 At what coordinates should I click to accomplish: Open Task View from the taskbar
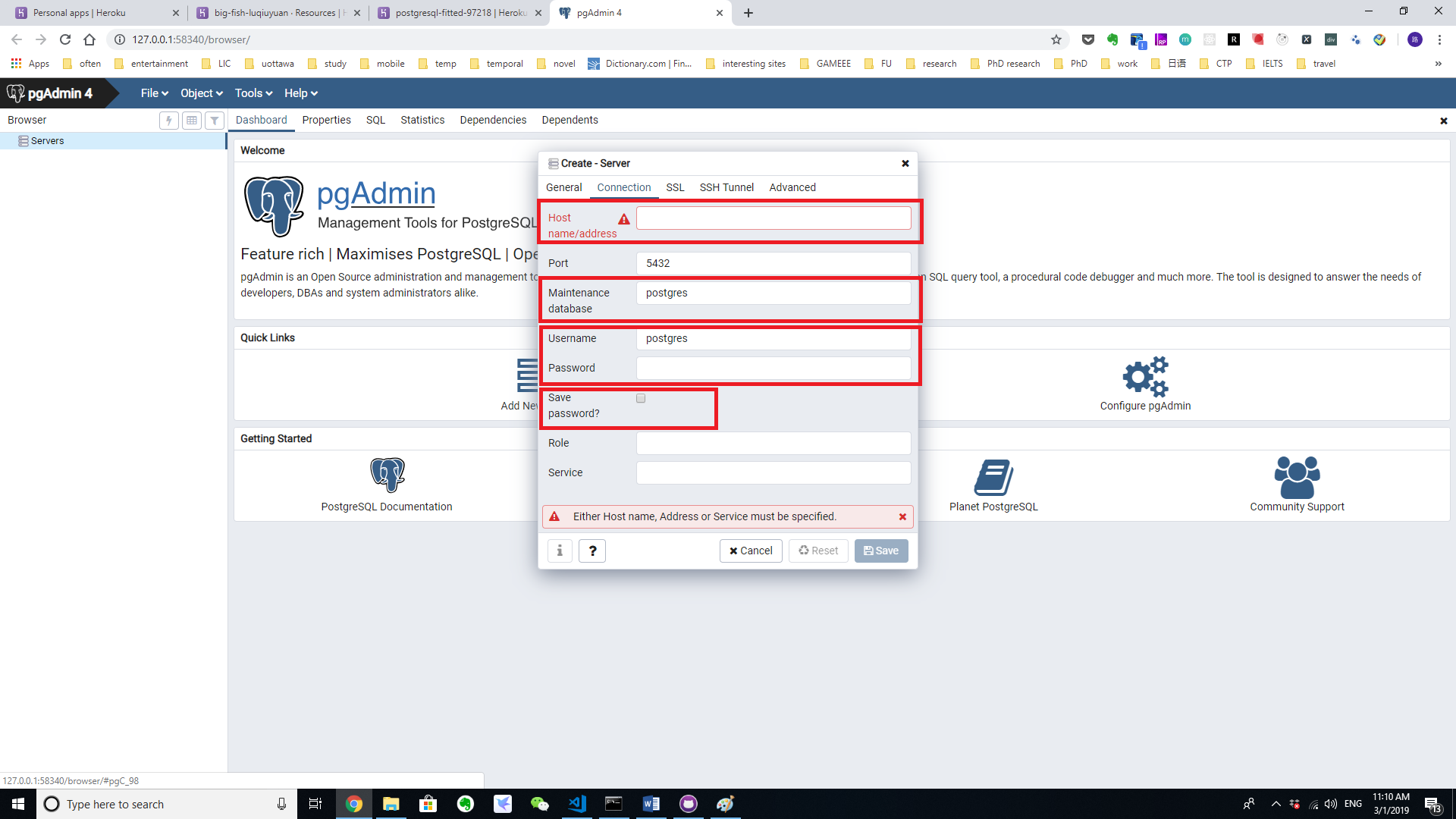point(315,804)
